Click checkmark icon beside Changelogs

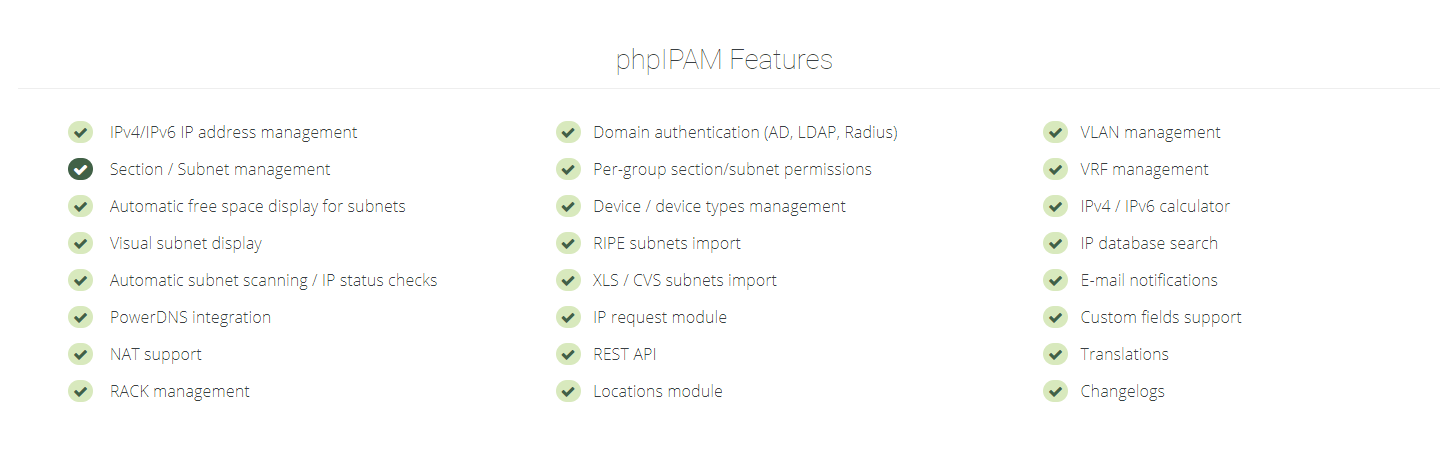(x=1055, y=391)
